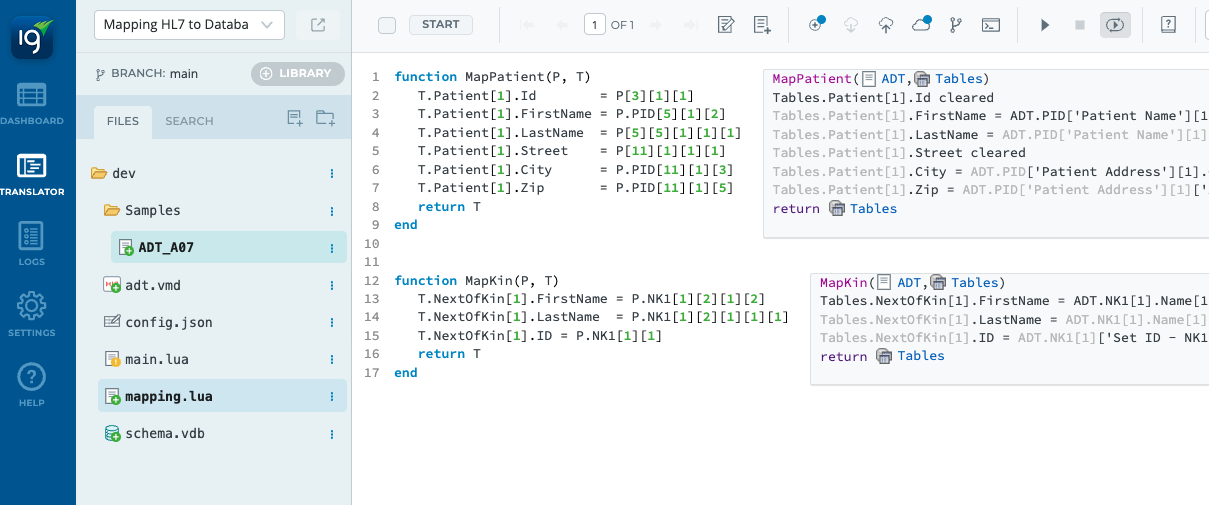Collapse the dev folder in file tree
The height and width of the screenshot is (505, 1209).
click(99, 173)
